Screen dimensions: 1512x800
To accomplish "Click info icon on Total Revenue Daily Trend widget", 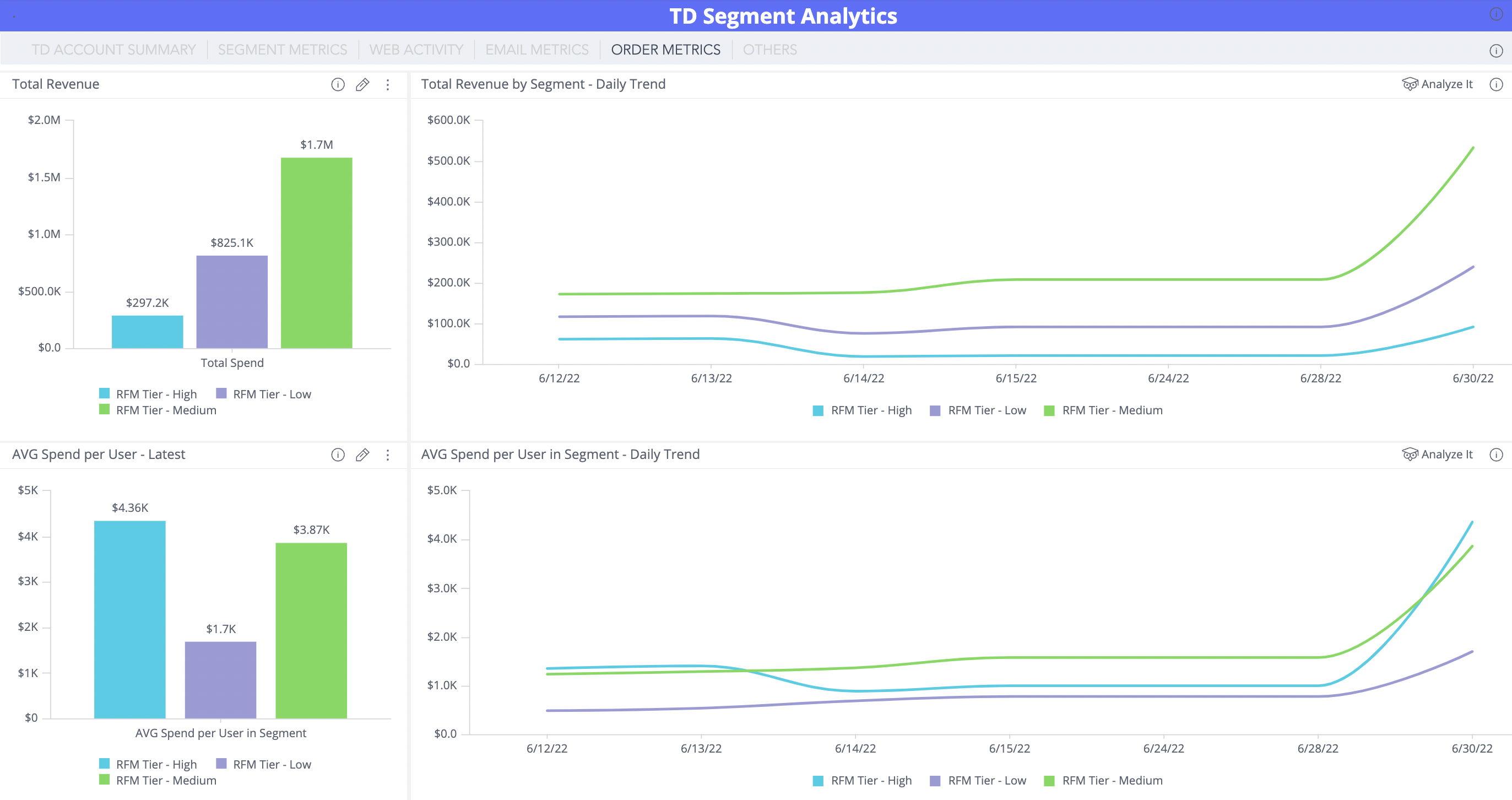I will click(1496, 84).
